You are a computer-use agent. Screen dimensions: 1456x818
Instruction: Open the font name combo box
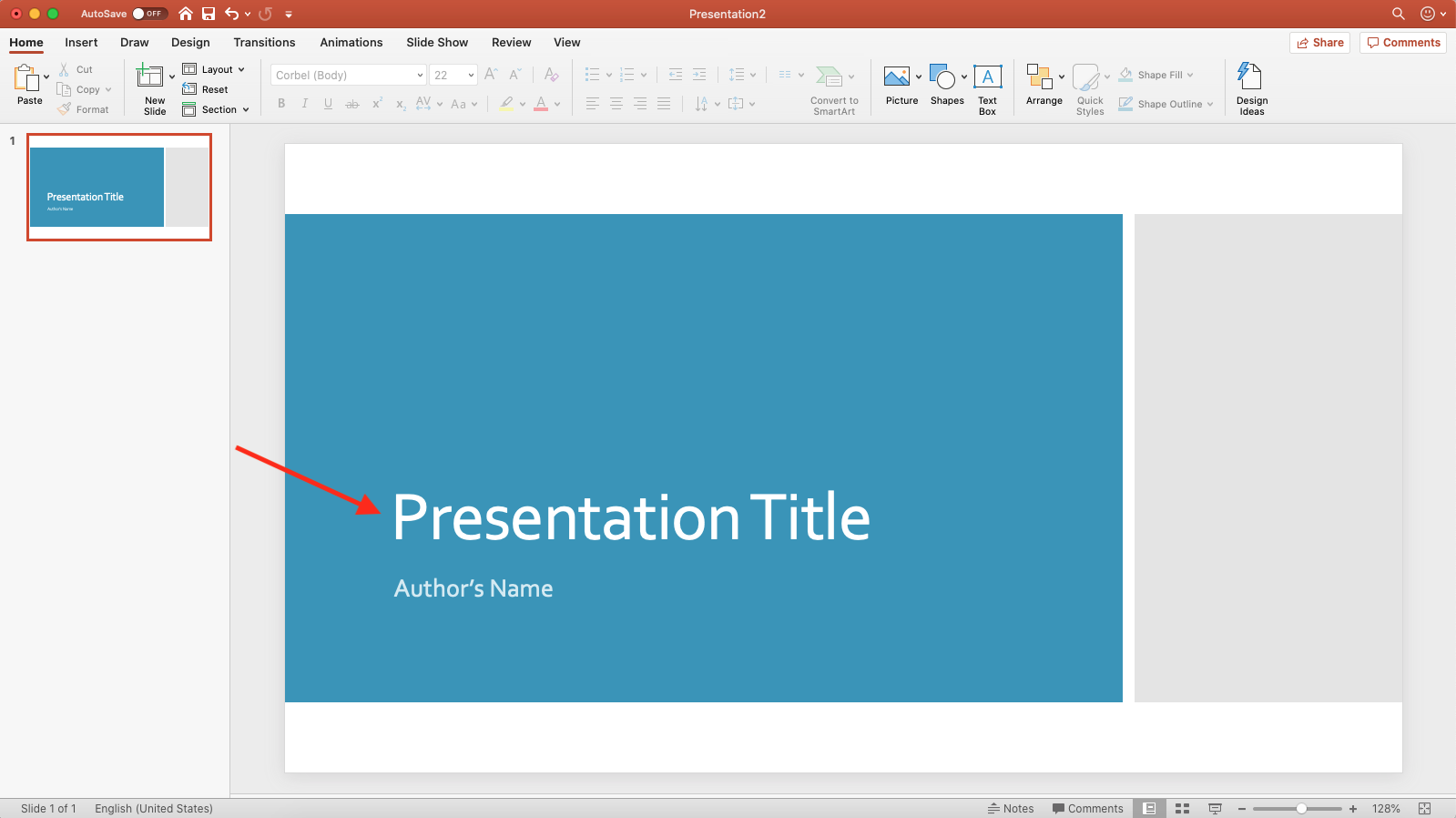coord(349,75)
